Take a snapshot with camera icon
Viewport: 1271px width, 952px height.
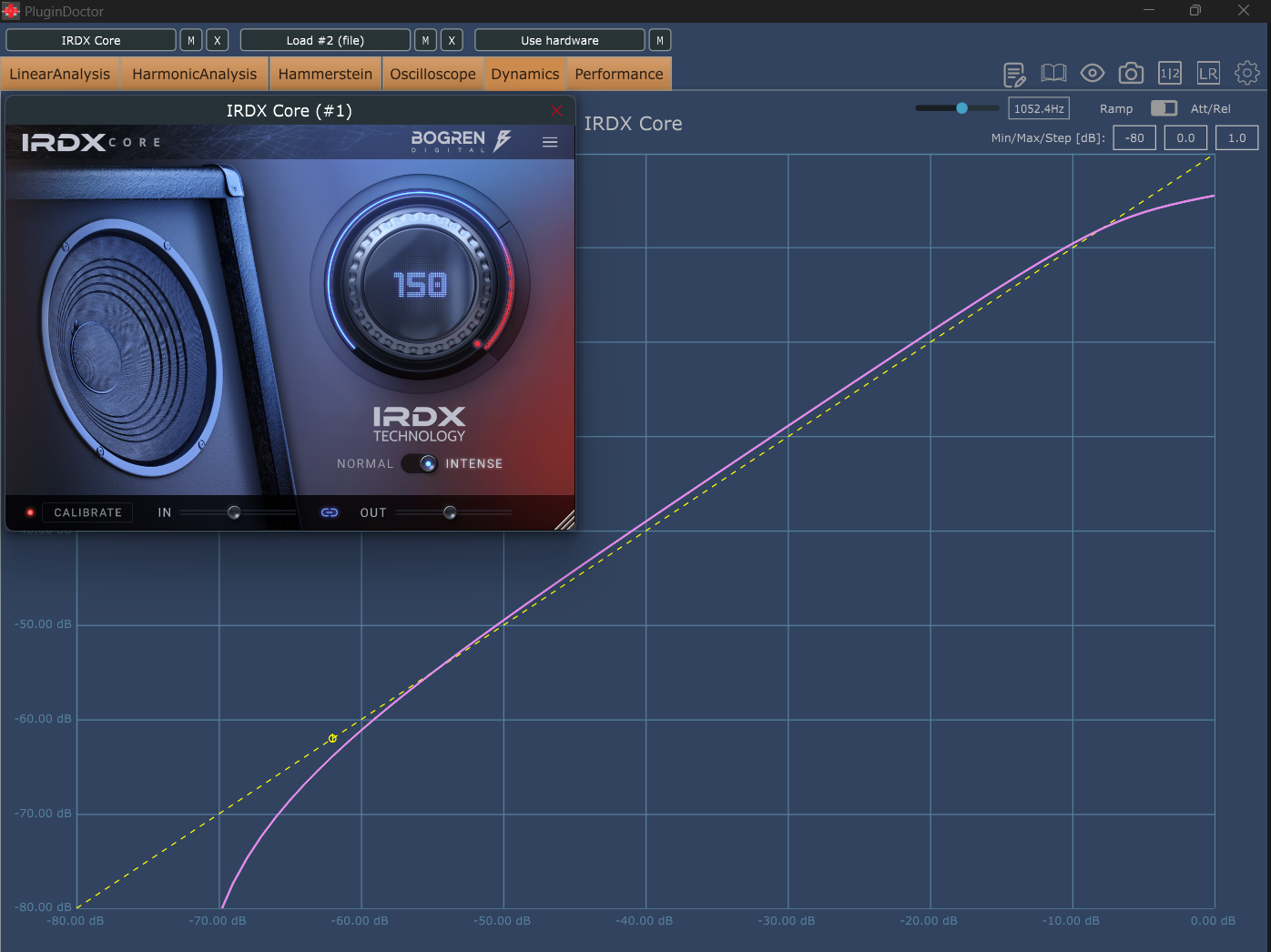[1131, 74]
